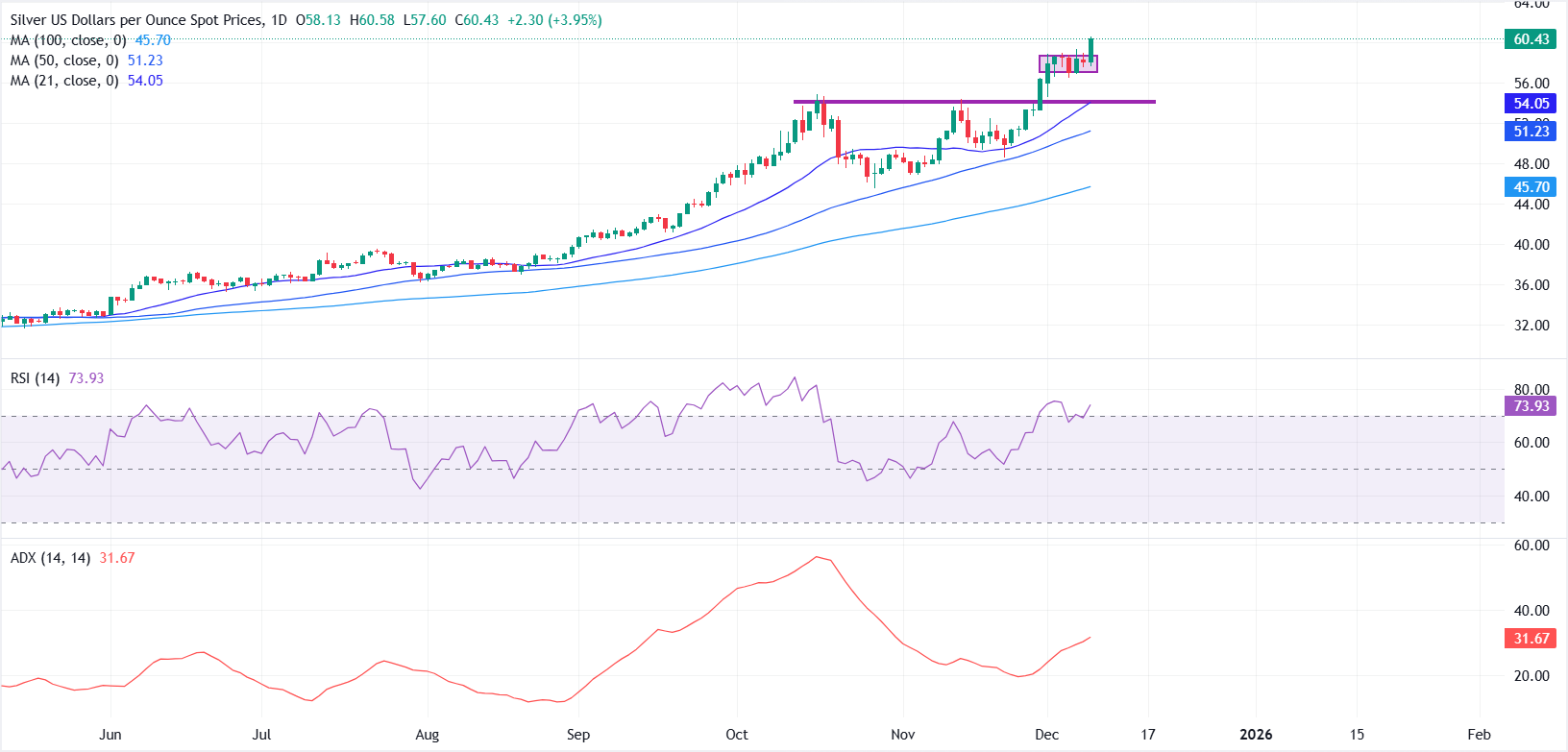Click the purple 73.93 RSI value tag

tap(1531, 406)
